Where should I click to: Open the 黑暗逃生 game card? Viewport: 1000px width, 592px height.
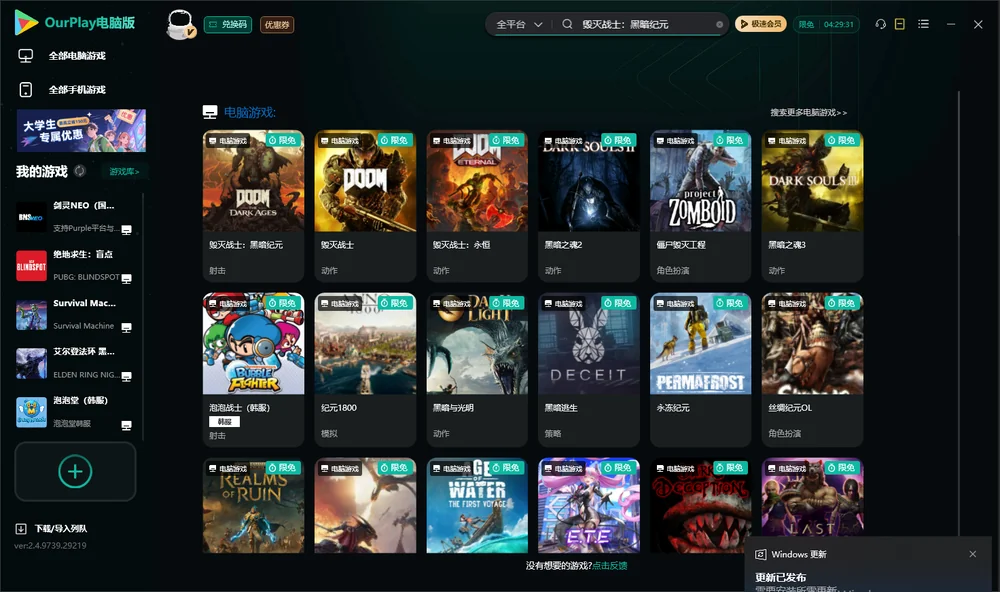589,369
